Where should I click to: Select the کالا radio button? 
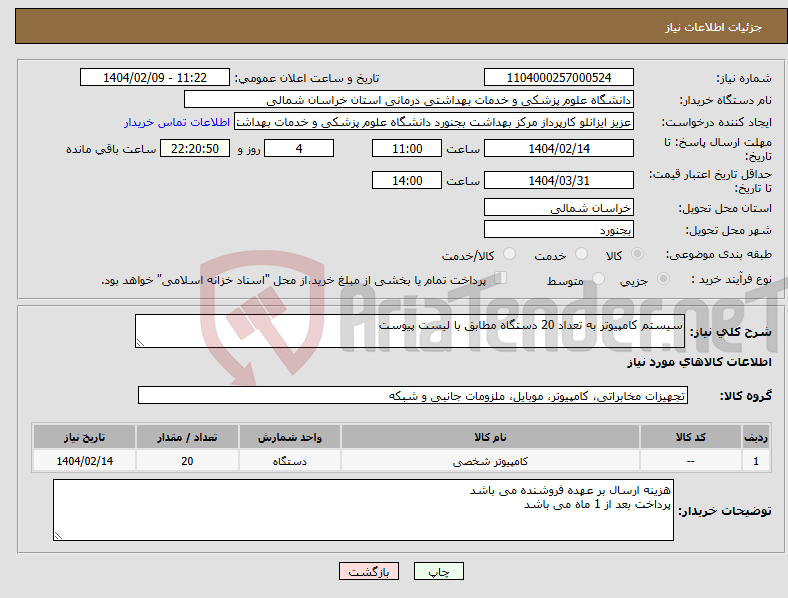point(637,254)
